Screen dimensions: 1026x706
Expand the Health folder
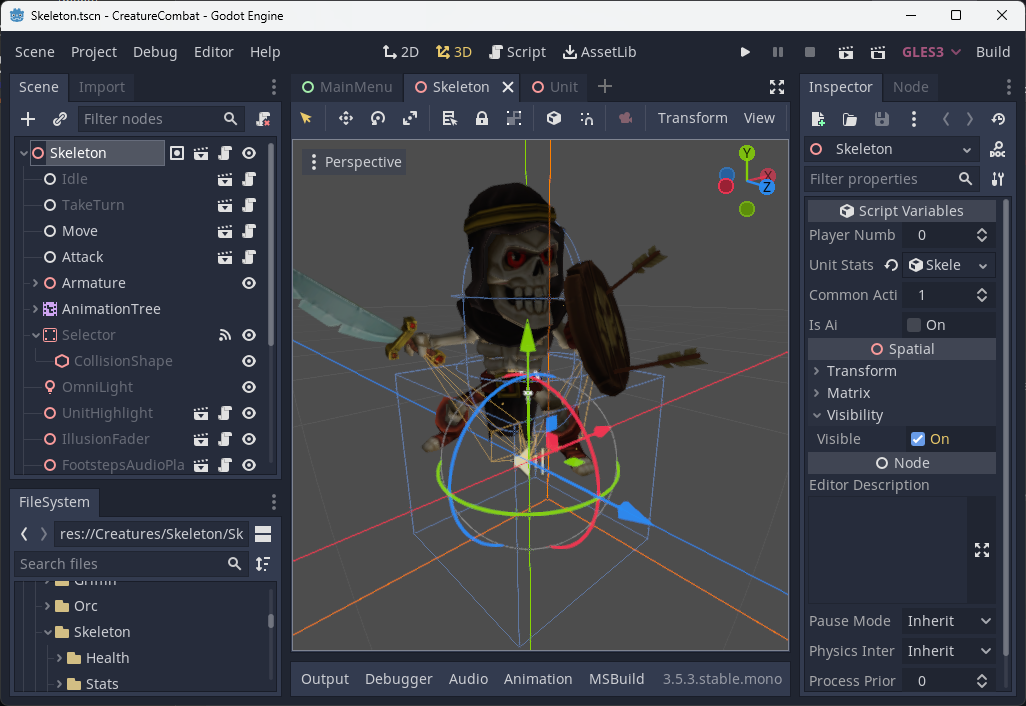point(59,658)
